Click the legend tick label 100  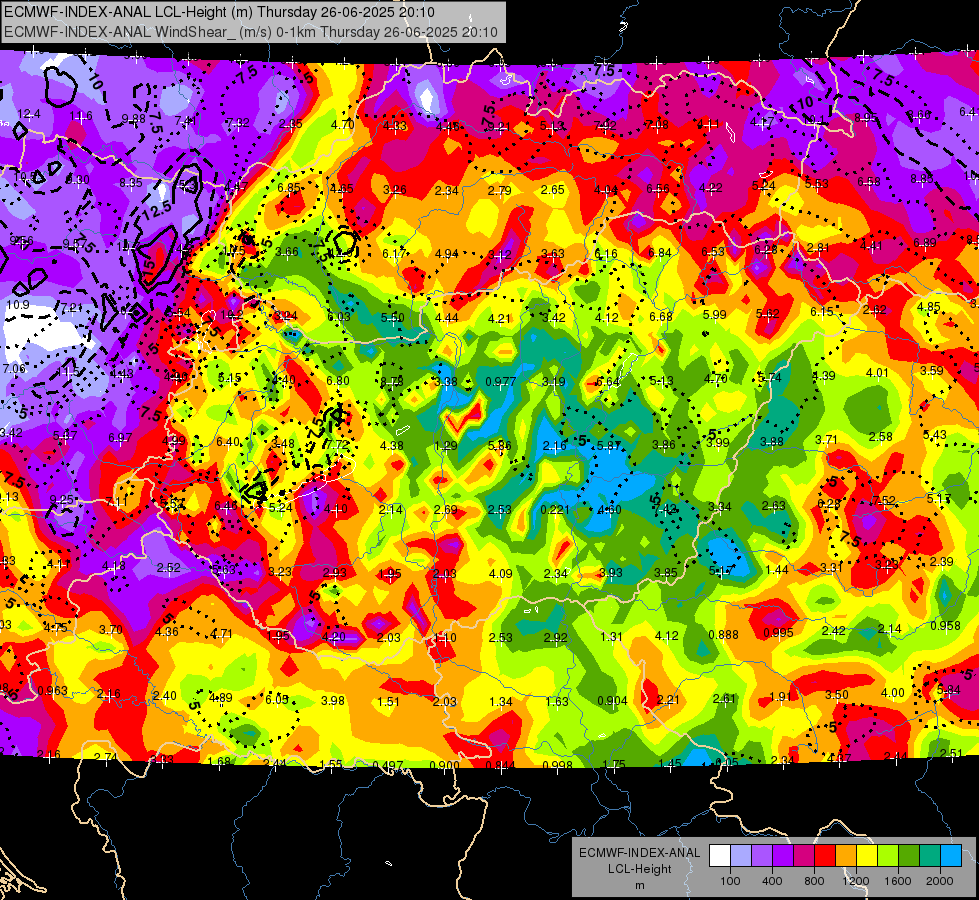tap(730, 881)
